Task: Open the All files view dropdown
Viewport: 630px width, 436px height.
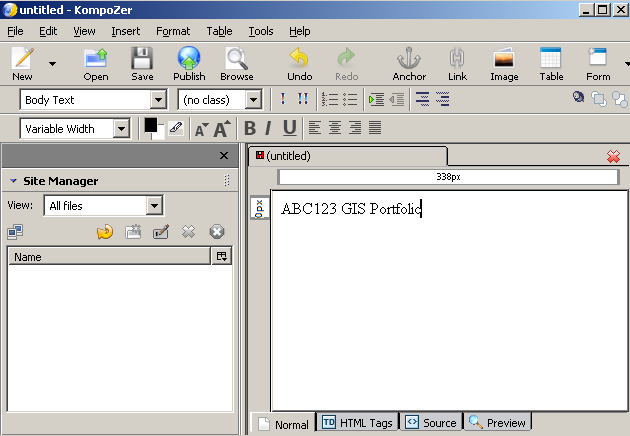Action: click(x=154, y=206)
